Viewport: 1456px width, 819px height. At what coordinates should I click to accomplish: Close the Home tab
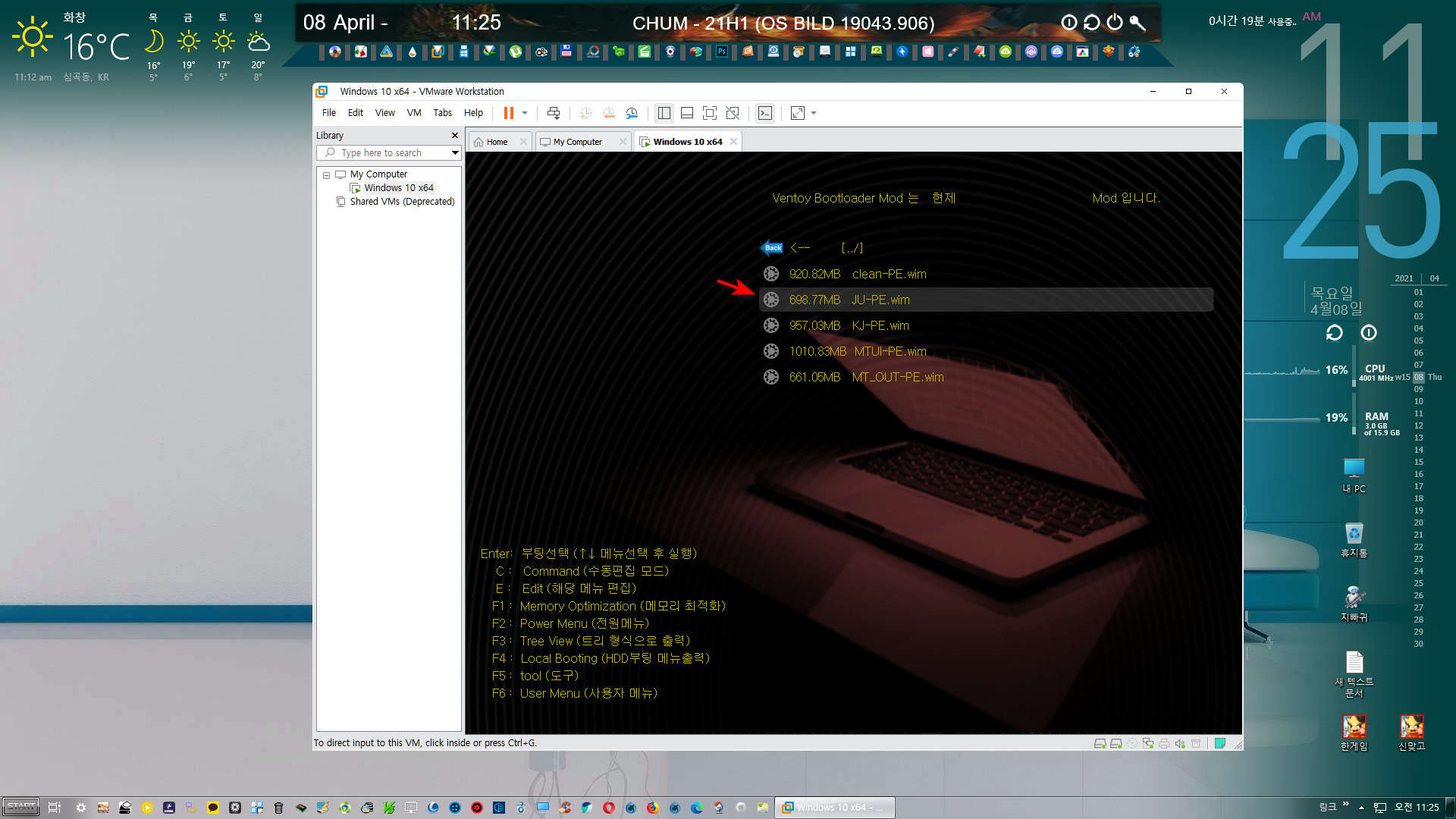(523, 142)
